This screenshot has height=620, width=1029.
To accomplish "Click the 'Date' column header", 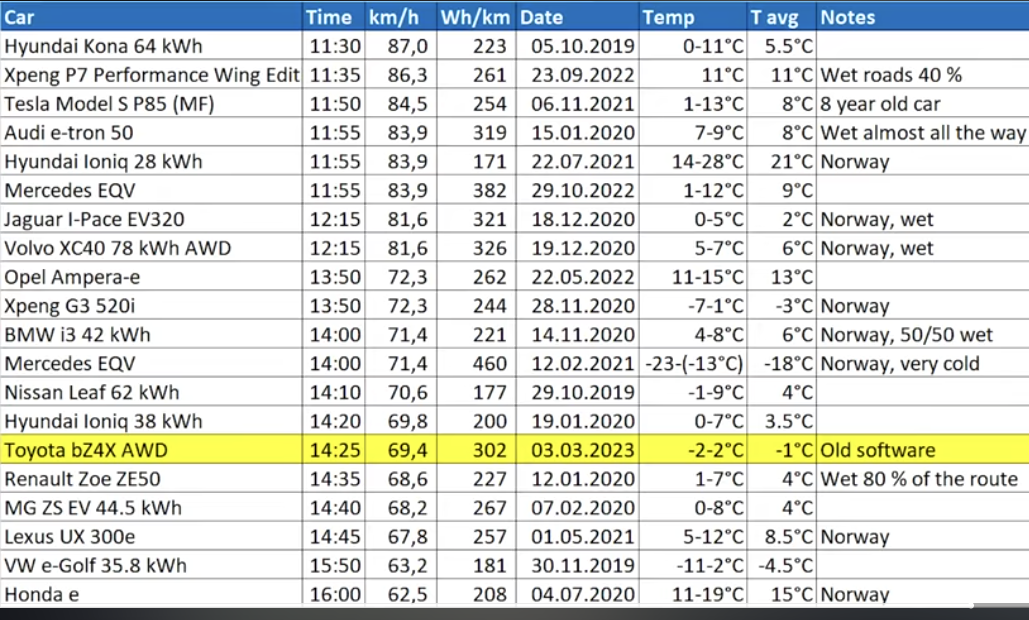I will [x=578, y=17].
